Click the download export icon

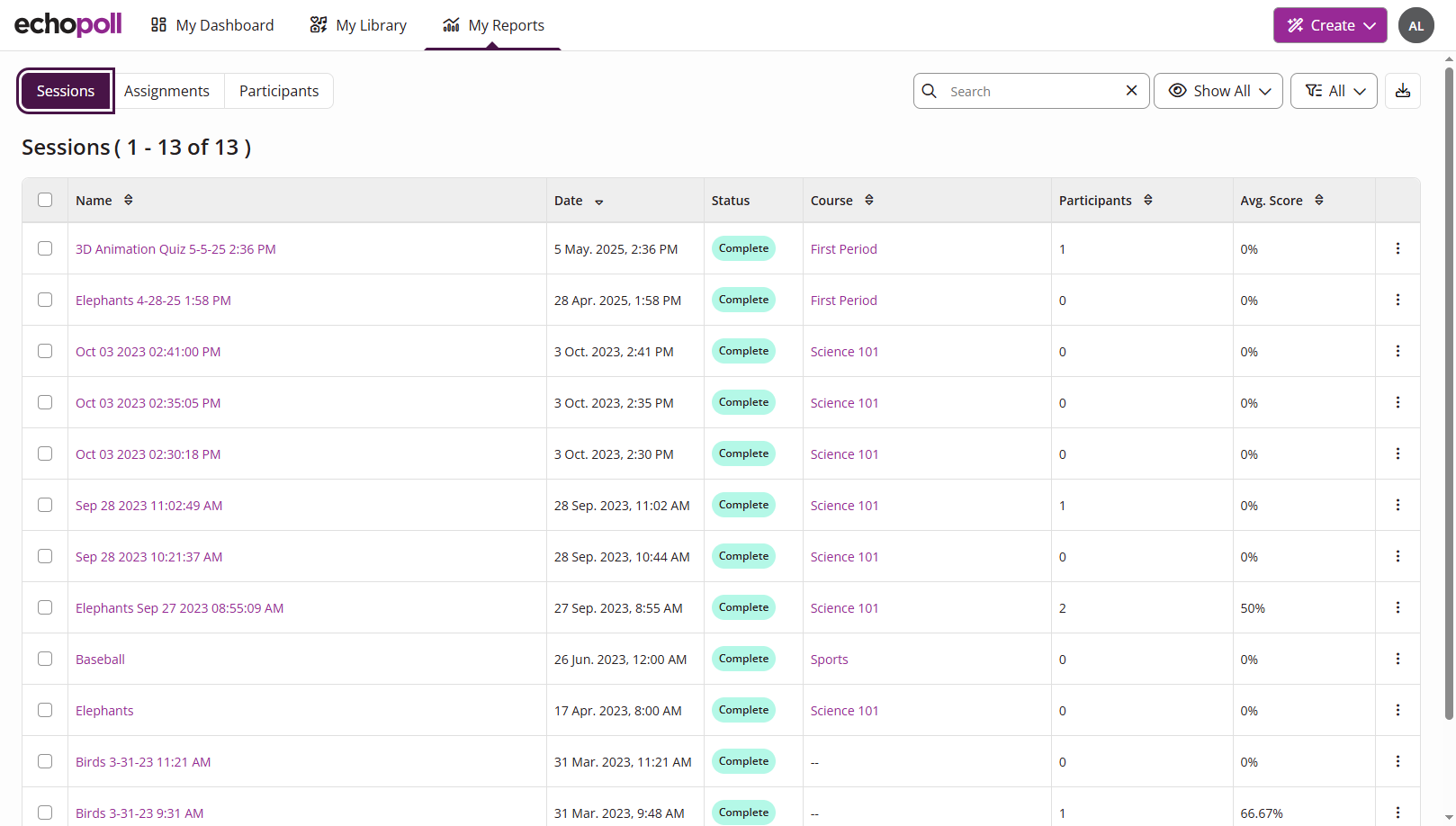[1403, 91]
